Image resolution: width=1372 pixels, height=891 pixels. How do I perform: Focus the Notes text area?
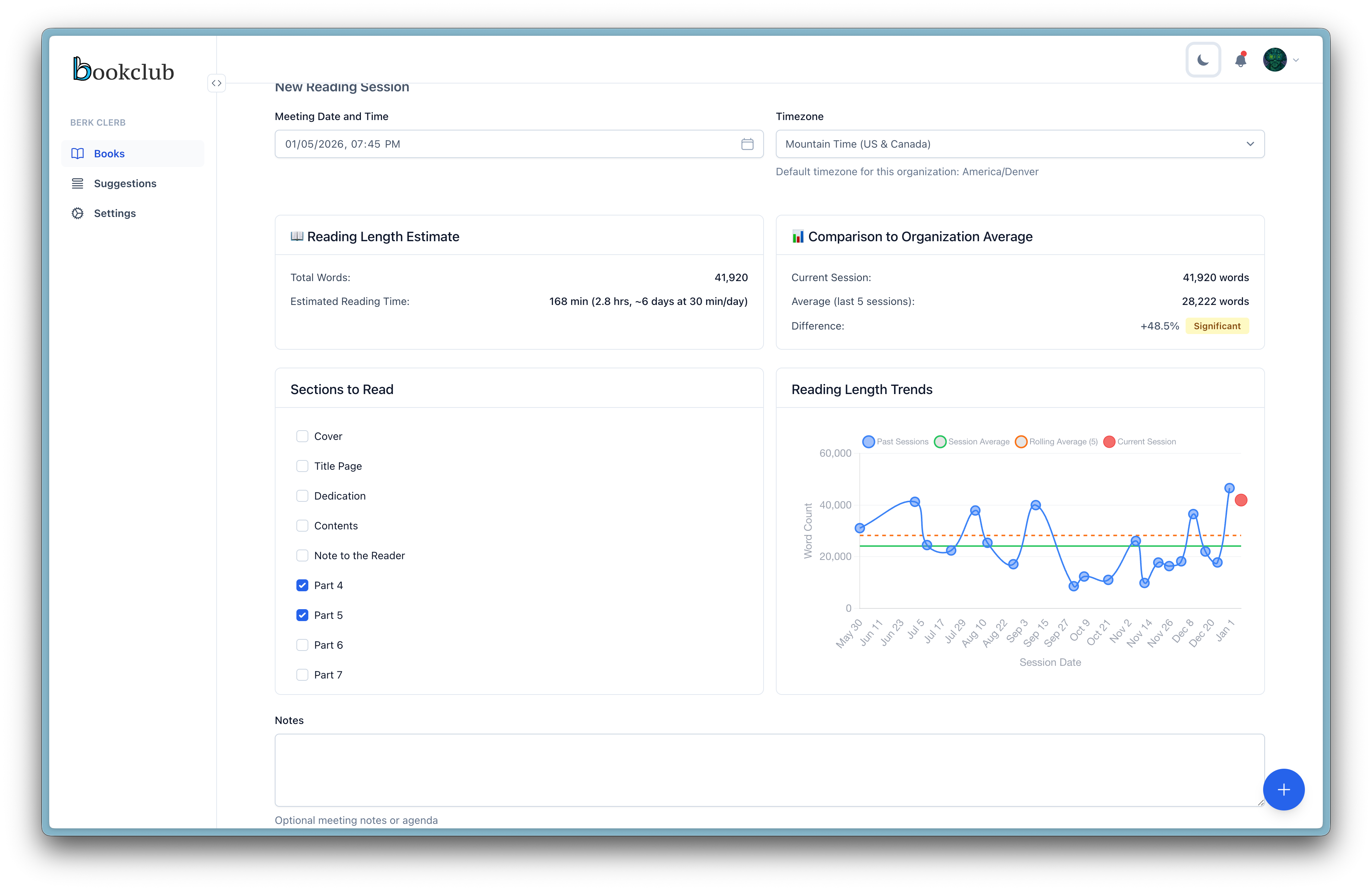coord(769,770)
